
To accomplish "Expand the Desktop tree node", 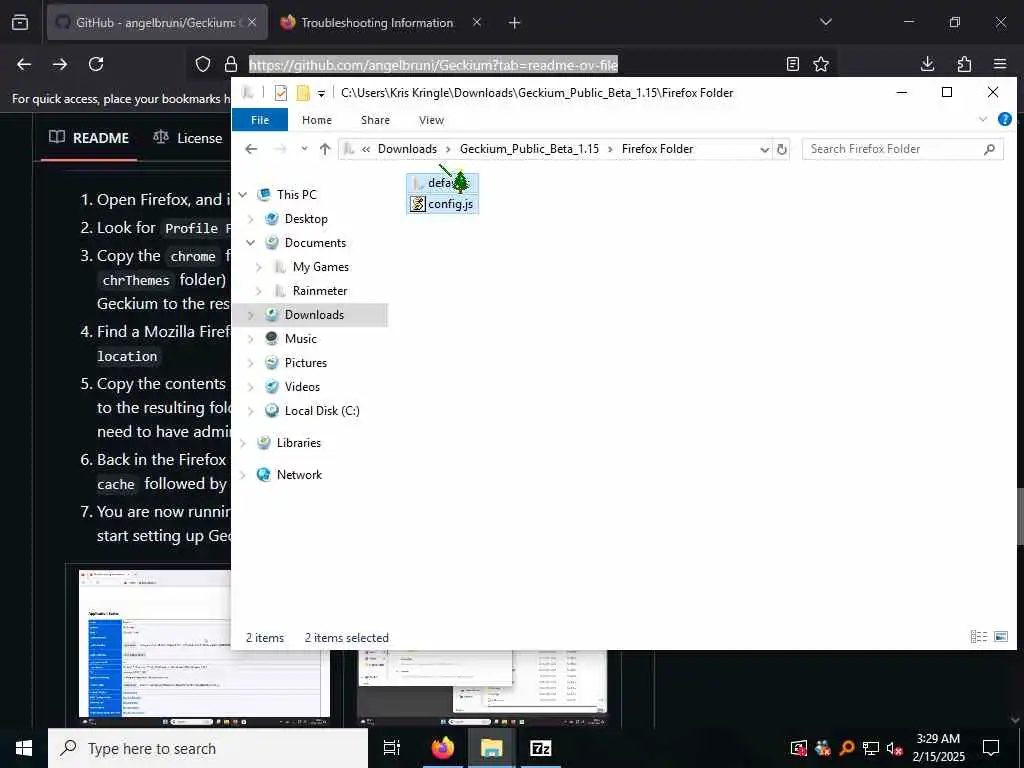I will (x=251, y=219).
